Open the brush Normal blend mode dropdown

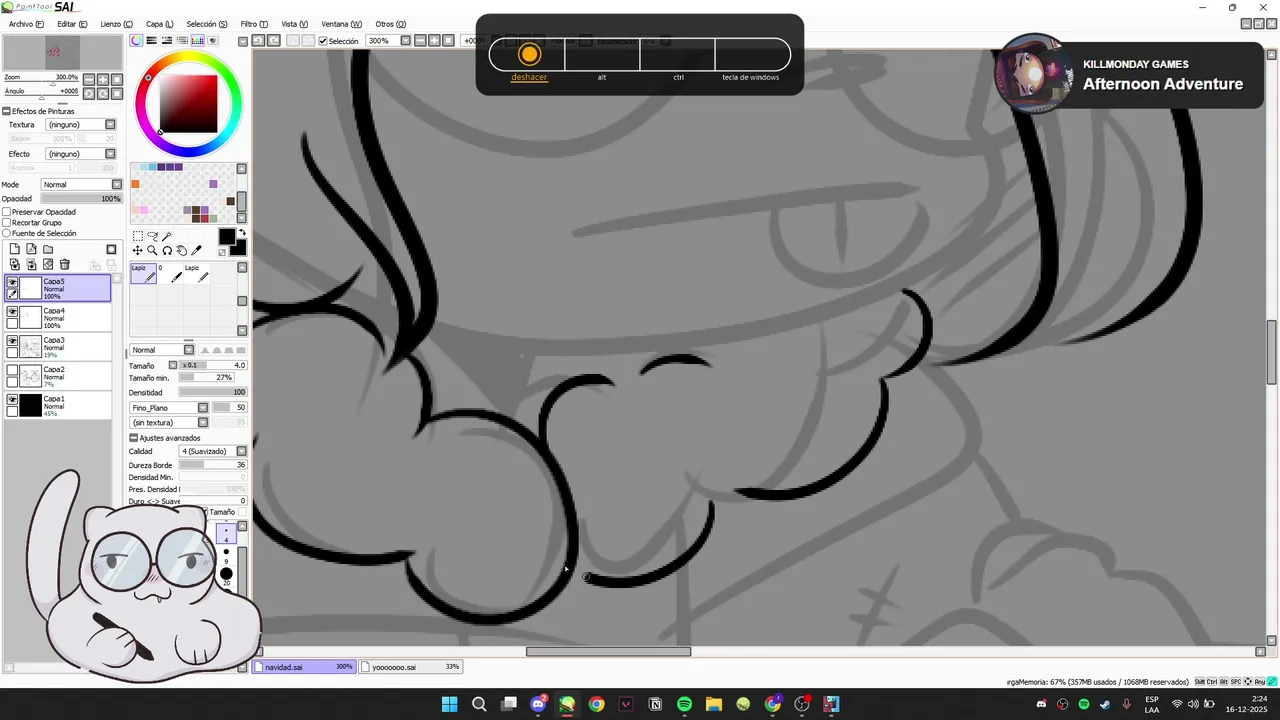(x=162, y=350)
